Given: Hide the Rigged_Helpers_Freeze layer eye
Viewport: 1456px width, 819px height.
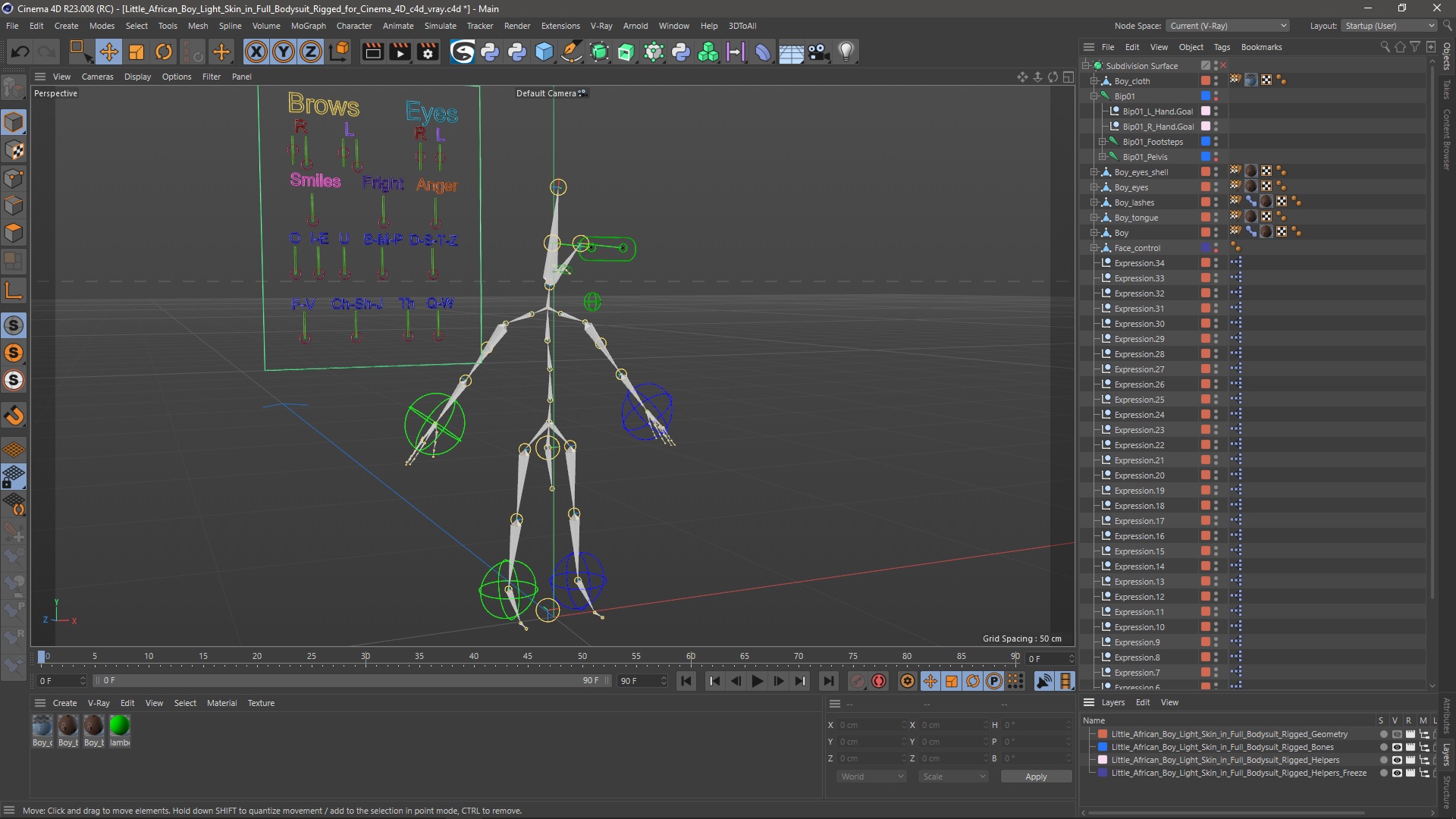Looking at the screenshot, I should 1396,773.
